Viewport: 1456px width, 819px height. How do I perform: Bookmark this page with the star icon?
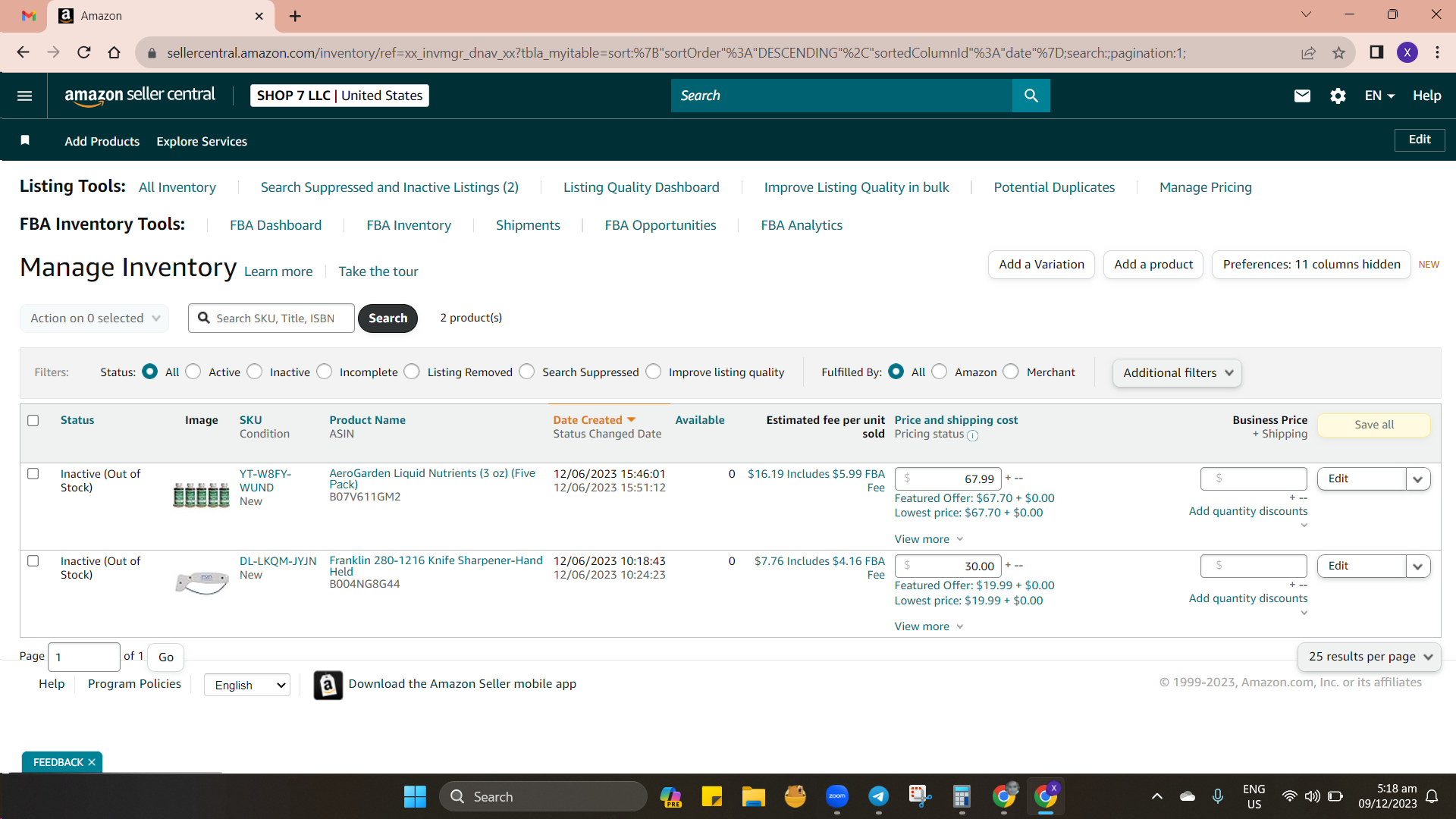(x=1338, y=52)
